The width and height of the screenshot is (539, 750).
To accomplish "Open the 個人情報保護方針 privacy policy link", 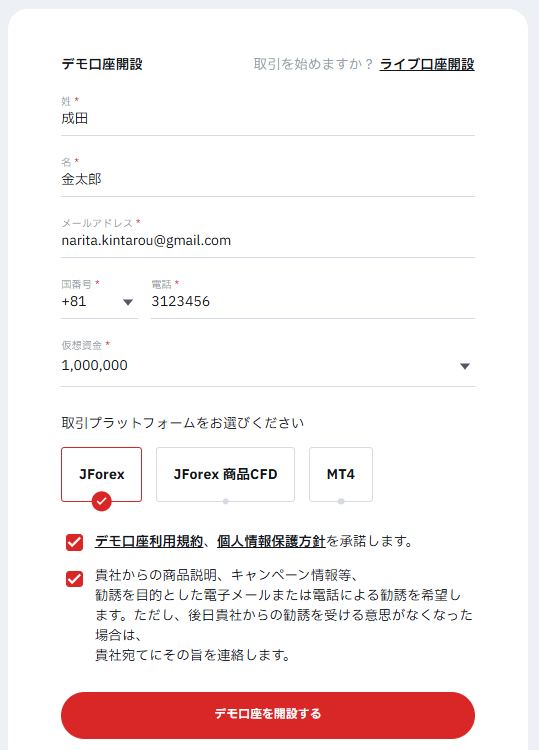I will (x=271, y=541).
